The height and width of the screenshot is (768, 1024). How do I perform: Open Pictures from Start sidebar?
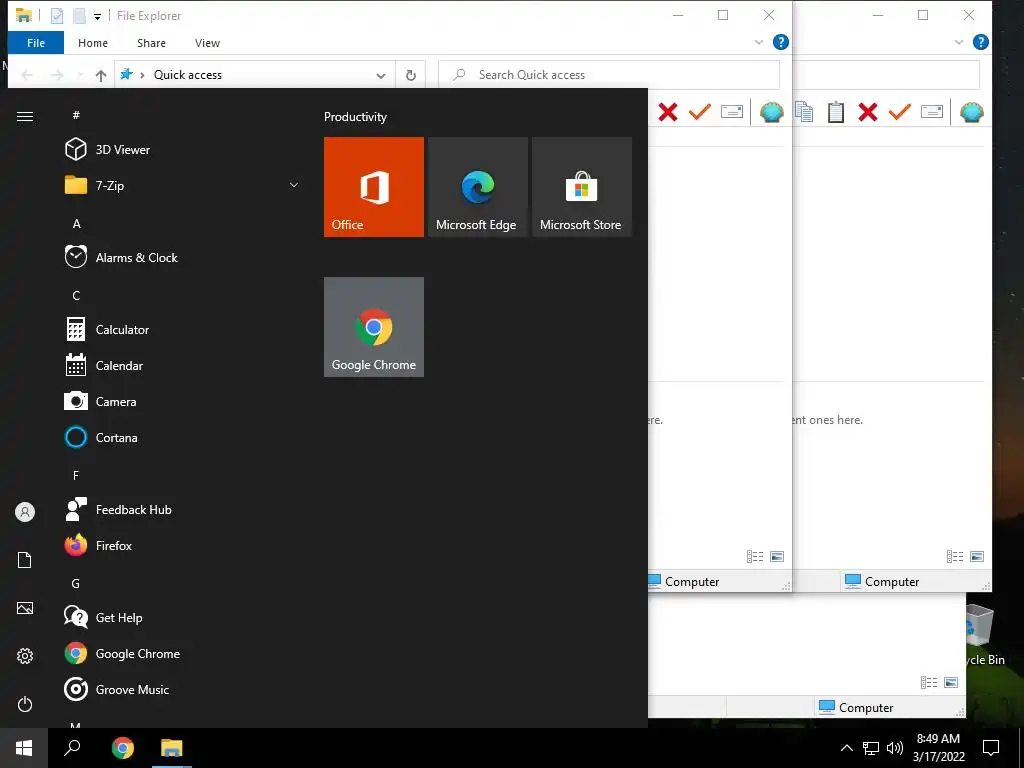[25, 608]
